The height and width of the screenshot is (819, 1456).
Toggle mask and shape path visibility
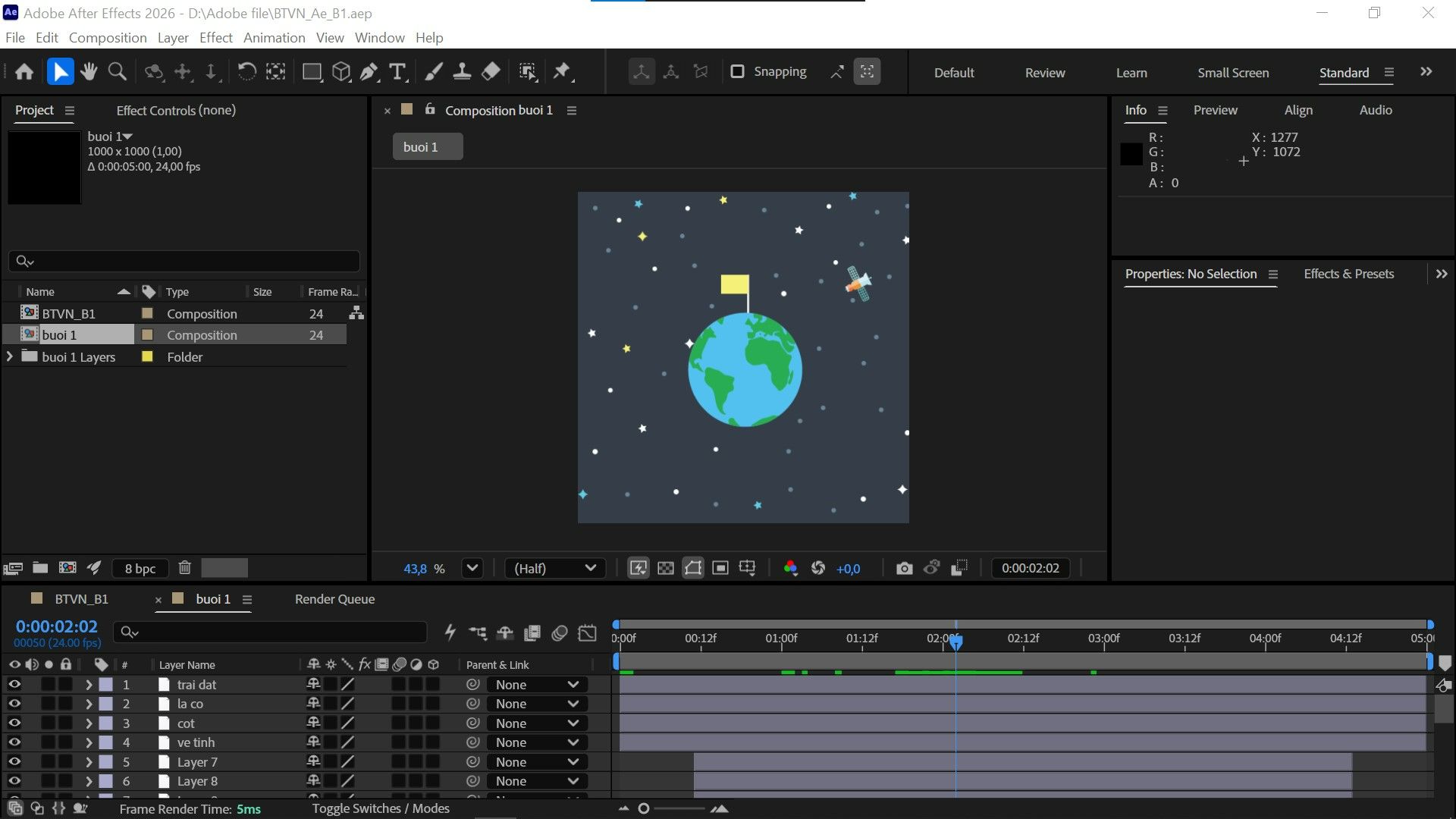coord(693,568)
